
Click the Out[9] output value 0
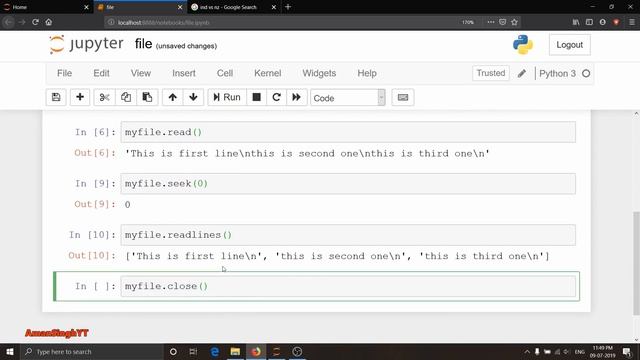[127, 204]
